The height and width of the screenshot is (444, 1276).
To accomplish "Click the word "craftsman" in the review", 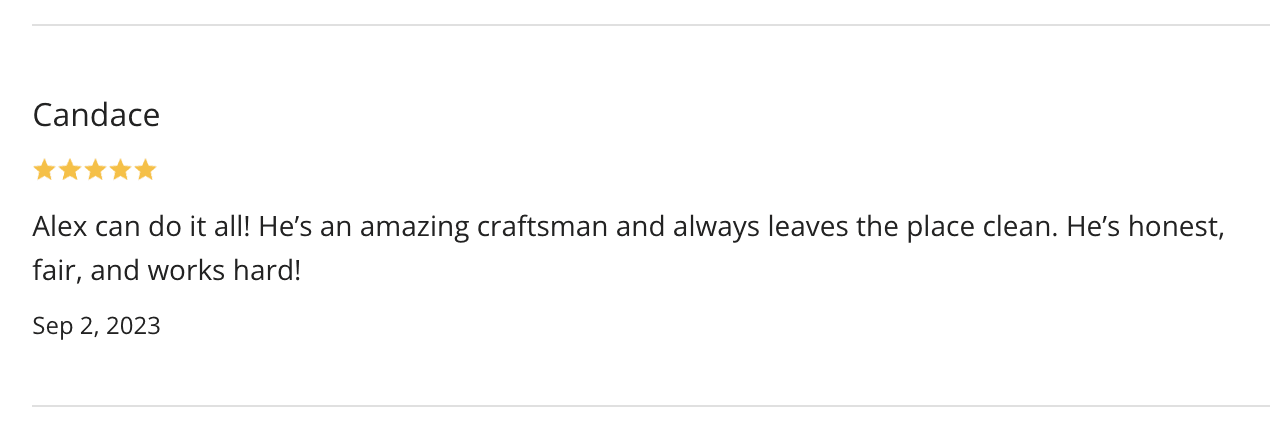I will tap(542, 226).
